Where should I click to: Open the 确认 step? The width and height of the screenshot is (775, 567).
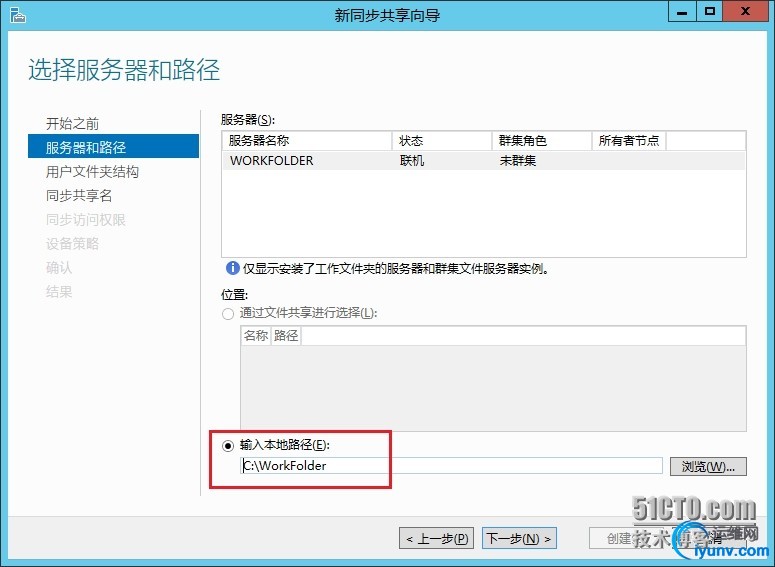[59, 268]
